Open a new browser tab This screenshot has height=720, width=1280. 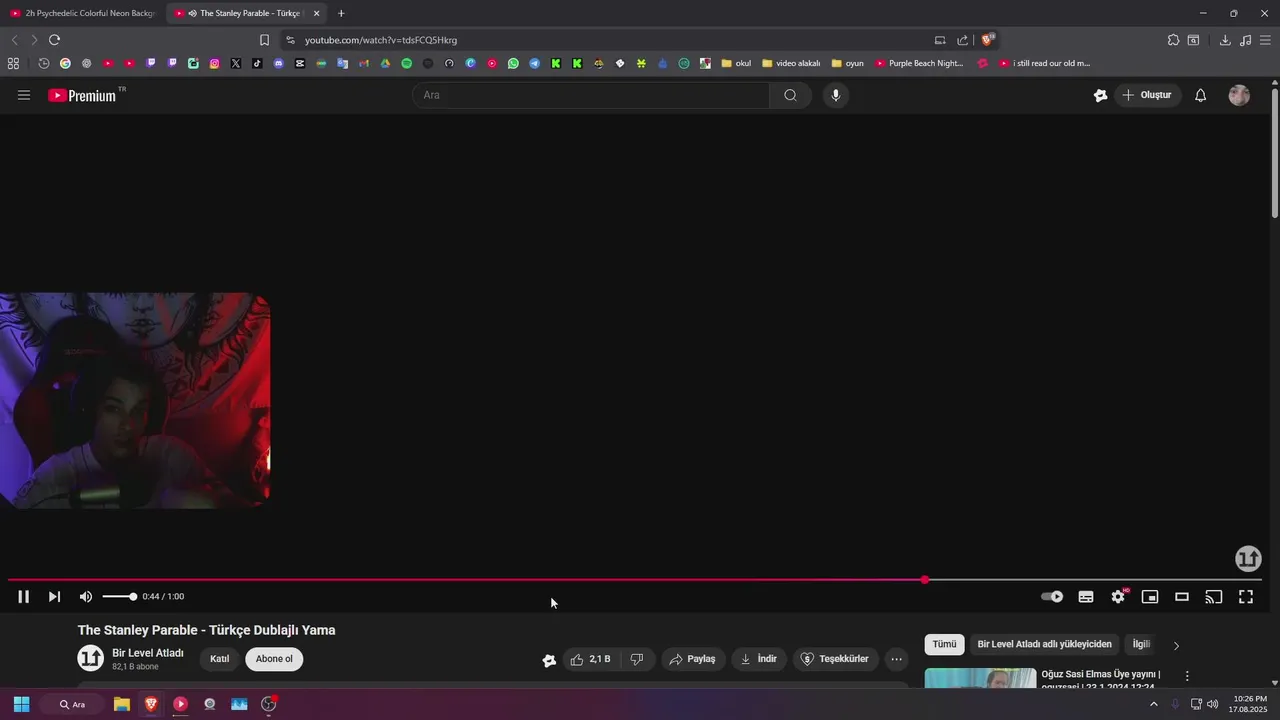point(341,13)
